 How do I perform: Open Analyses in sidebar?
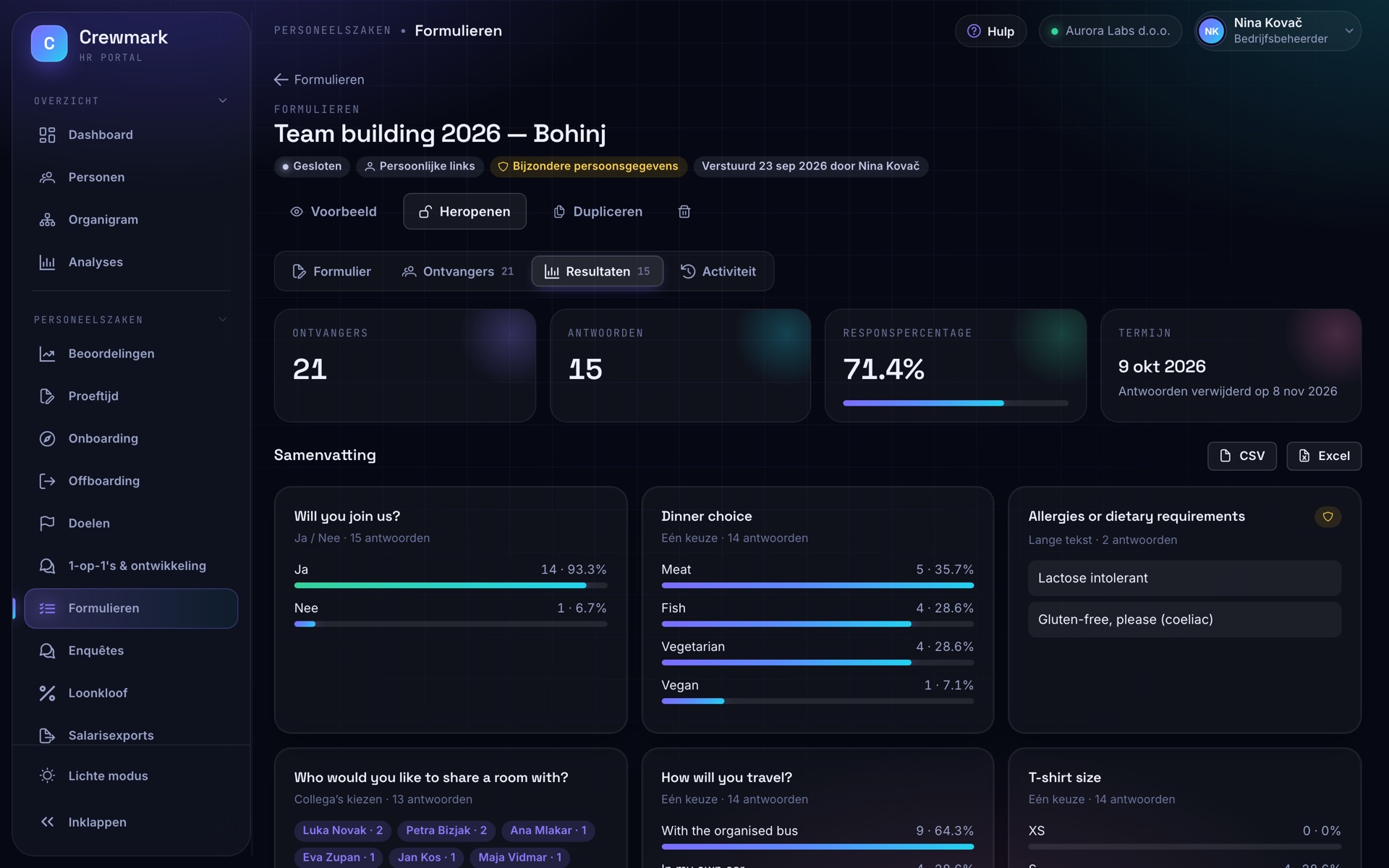[x=131, y=262]
